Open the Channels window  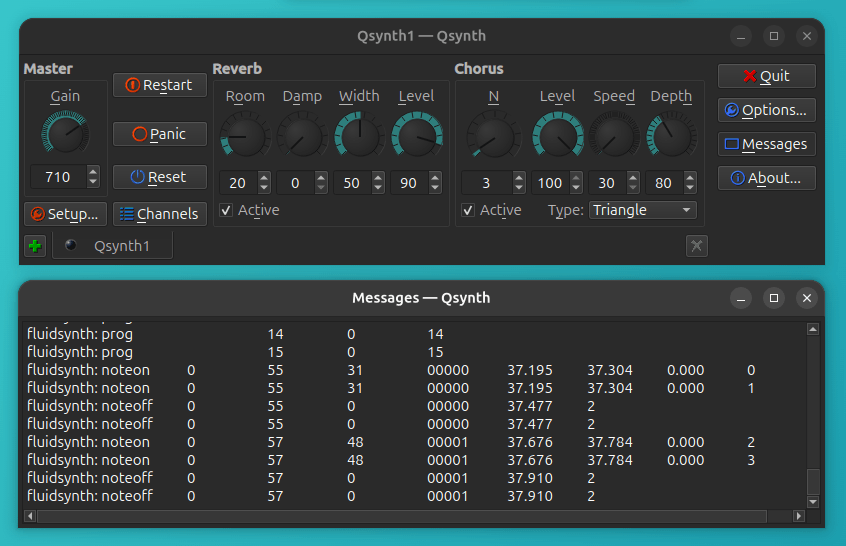160,214
